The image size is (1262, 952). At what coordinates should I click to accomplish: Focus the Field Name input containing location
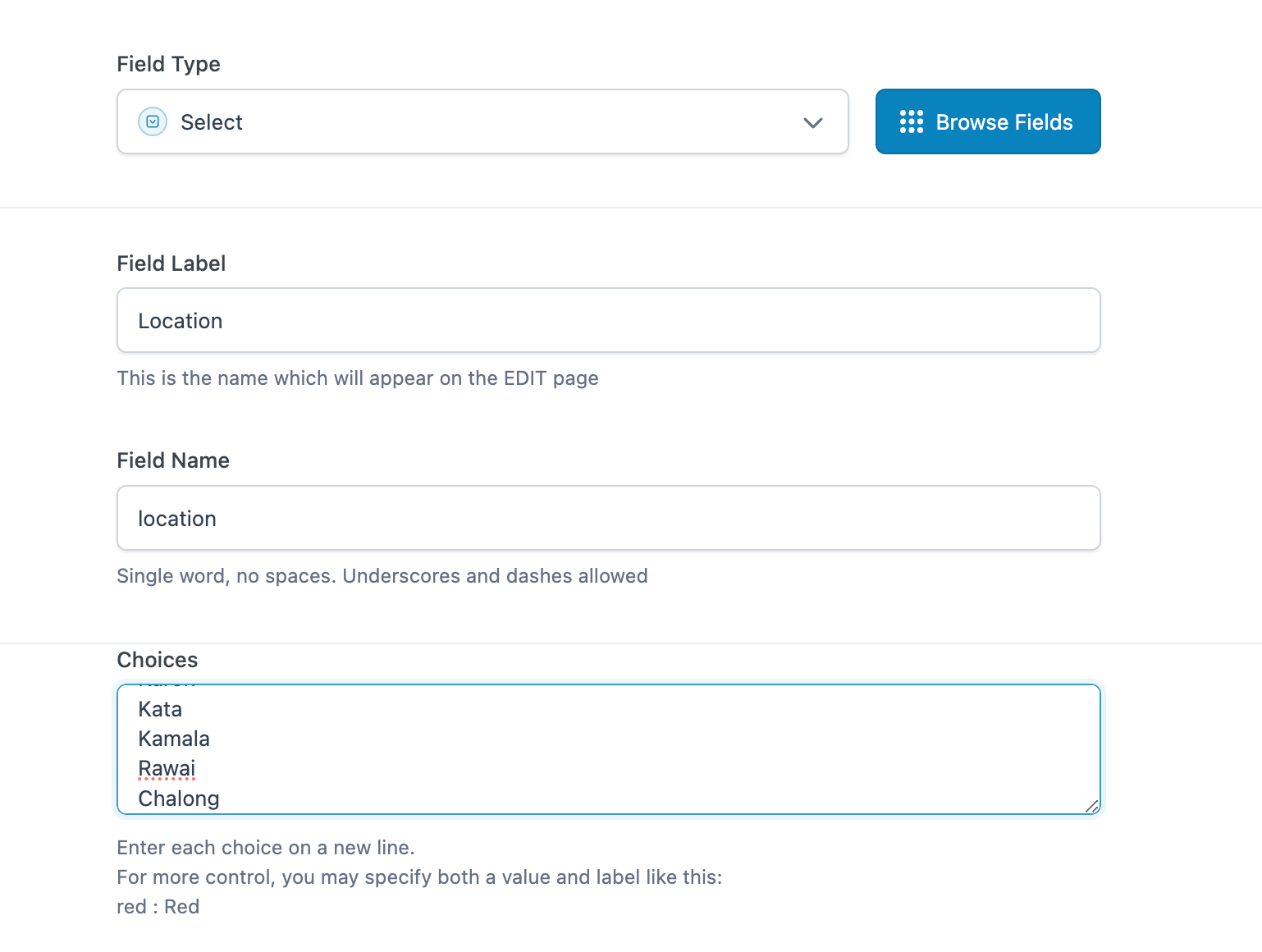pos(608,518)
